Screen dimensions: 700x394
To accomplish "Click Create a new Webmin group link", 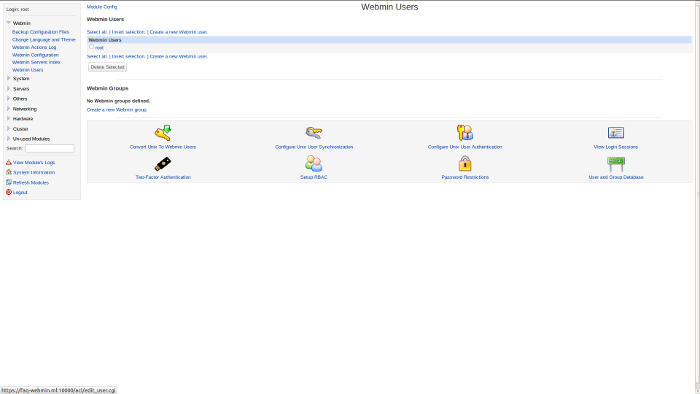I will click(117, 110).
